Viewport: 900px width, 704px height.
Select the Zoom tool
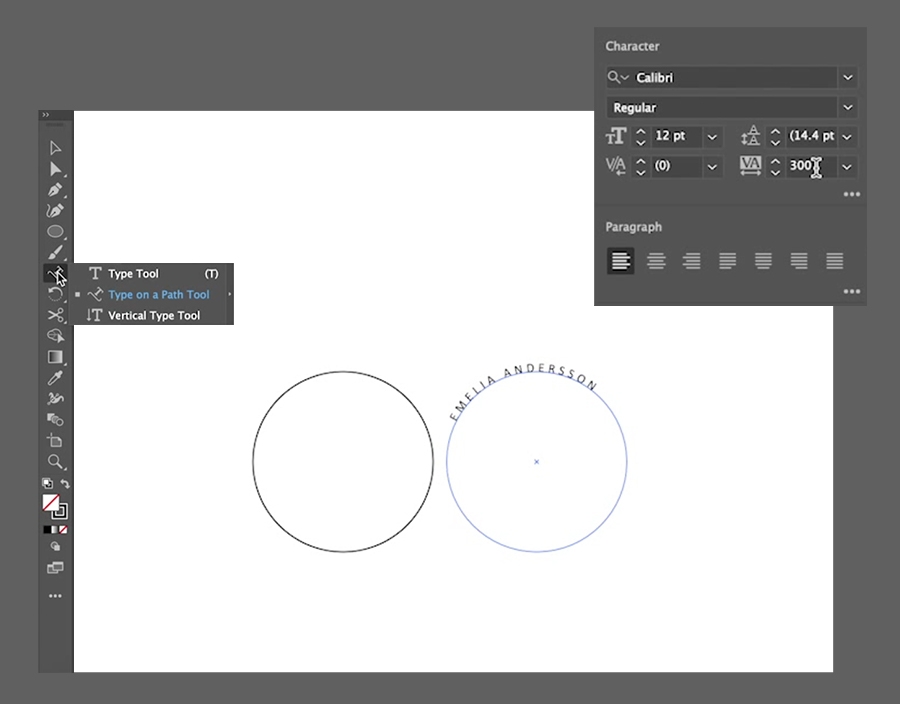click(x=55, y=461)
